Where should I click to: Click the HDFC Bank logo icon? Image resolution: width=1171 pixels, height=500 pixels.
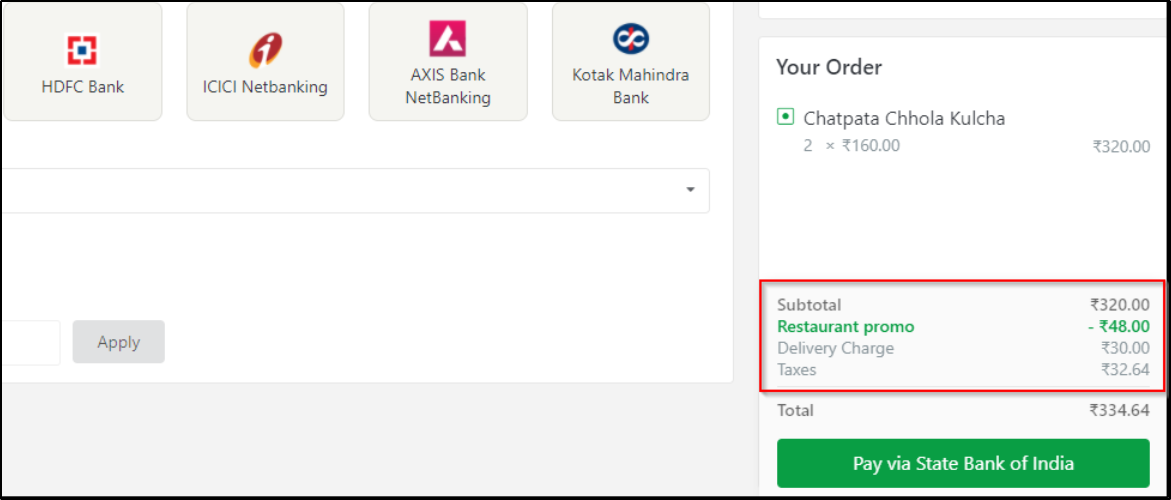click(x=83, y=50)
